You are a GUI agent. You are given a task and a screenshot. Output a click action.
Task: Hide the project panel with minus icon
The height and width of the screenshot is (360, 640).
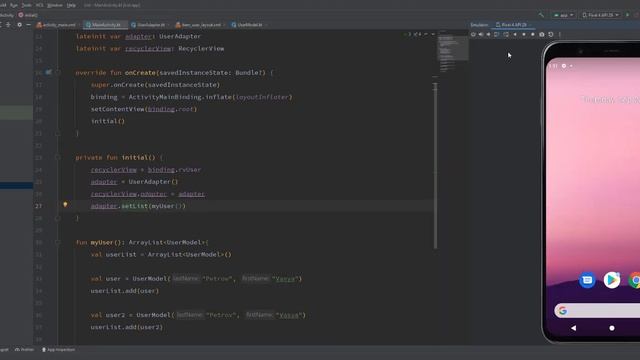(x=28, y=25)
